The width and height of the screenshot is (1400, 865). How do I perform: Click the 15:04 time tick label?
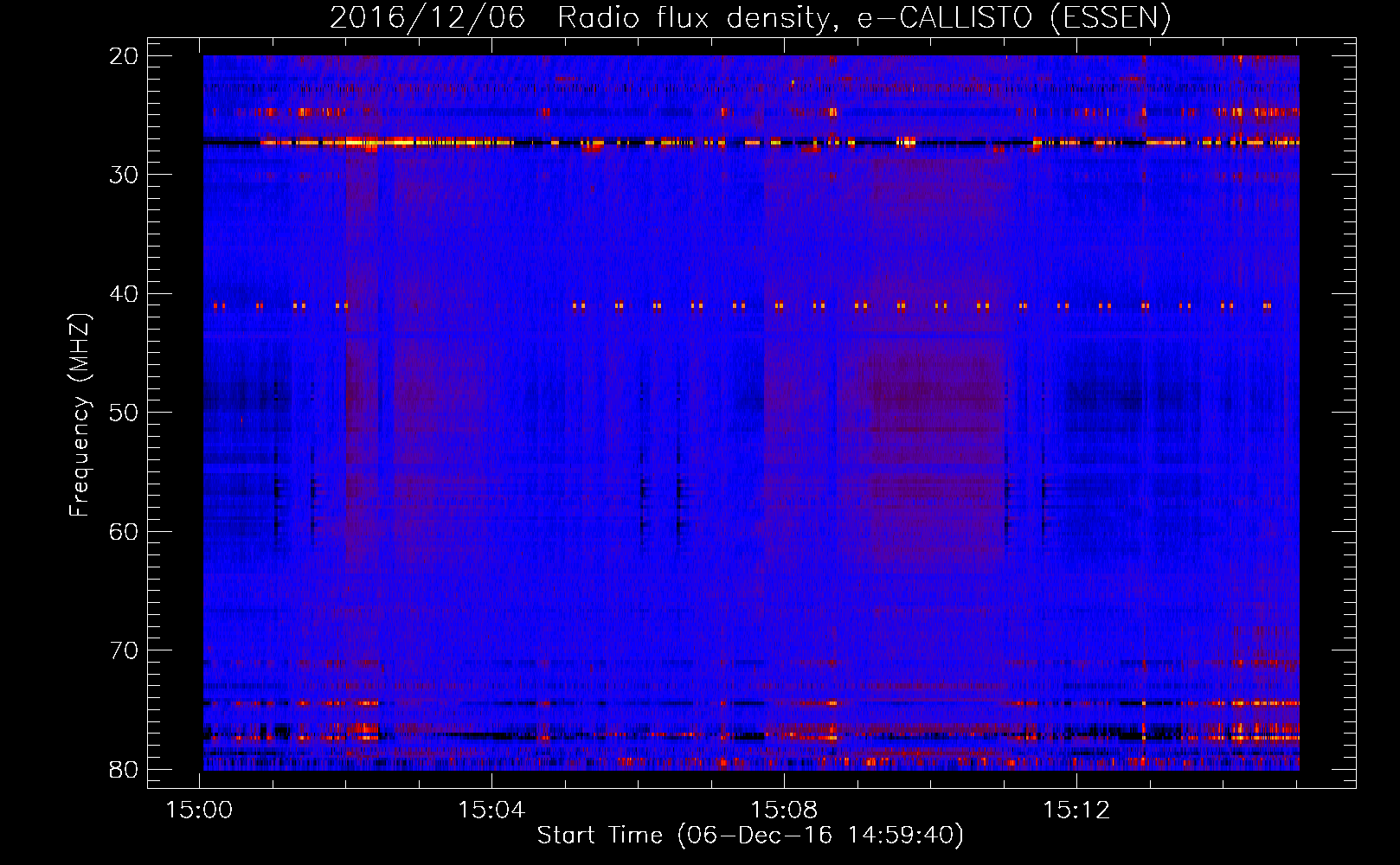[x=491, y=811]
